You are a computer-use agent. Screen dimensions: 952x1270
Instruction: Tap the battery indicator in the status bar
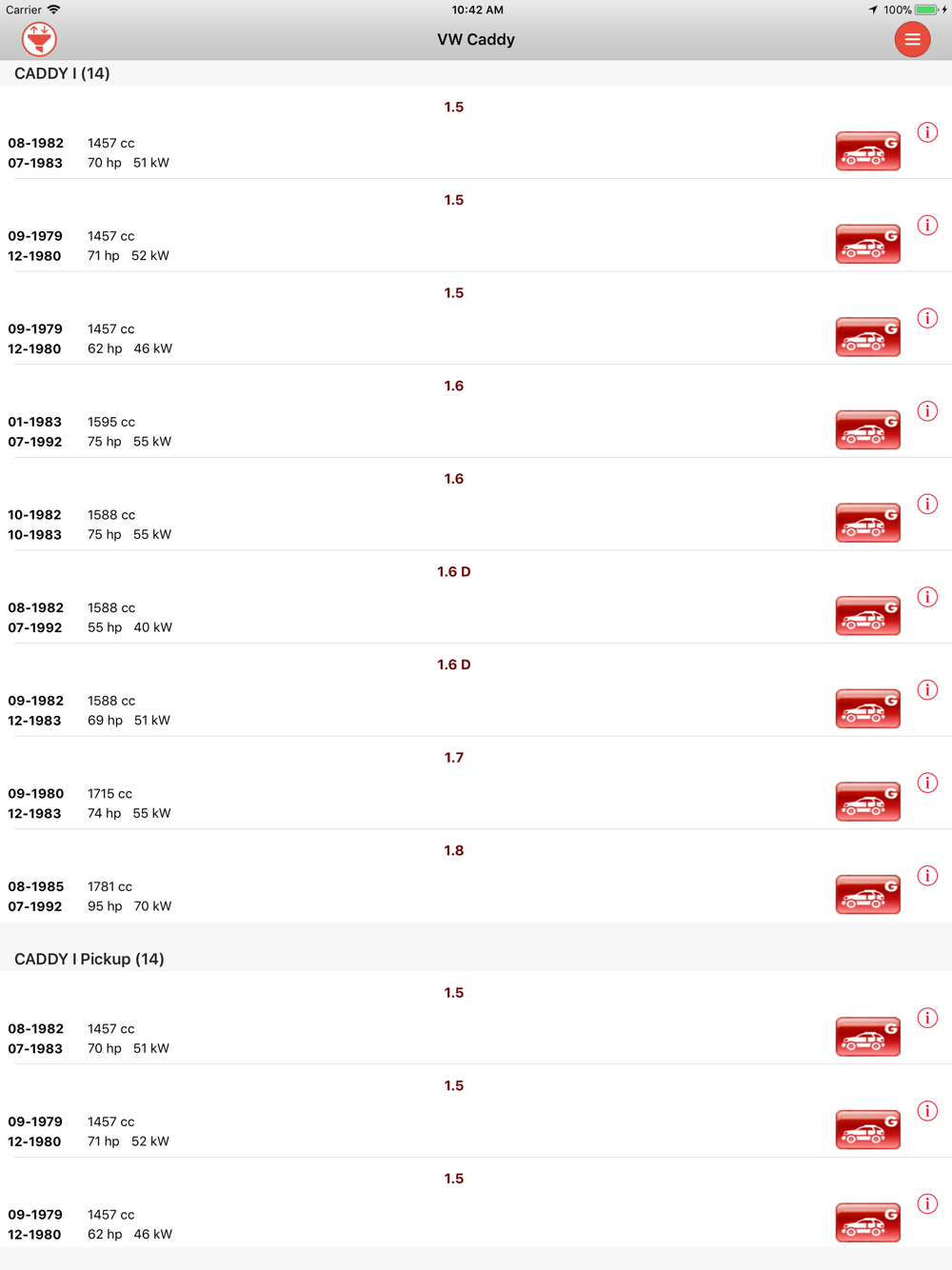pyautogui.click(x=927, y=10)
